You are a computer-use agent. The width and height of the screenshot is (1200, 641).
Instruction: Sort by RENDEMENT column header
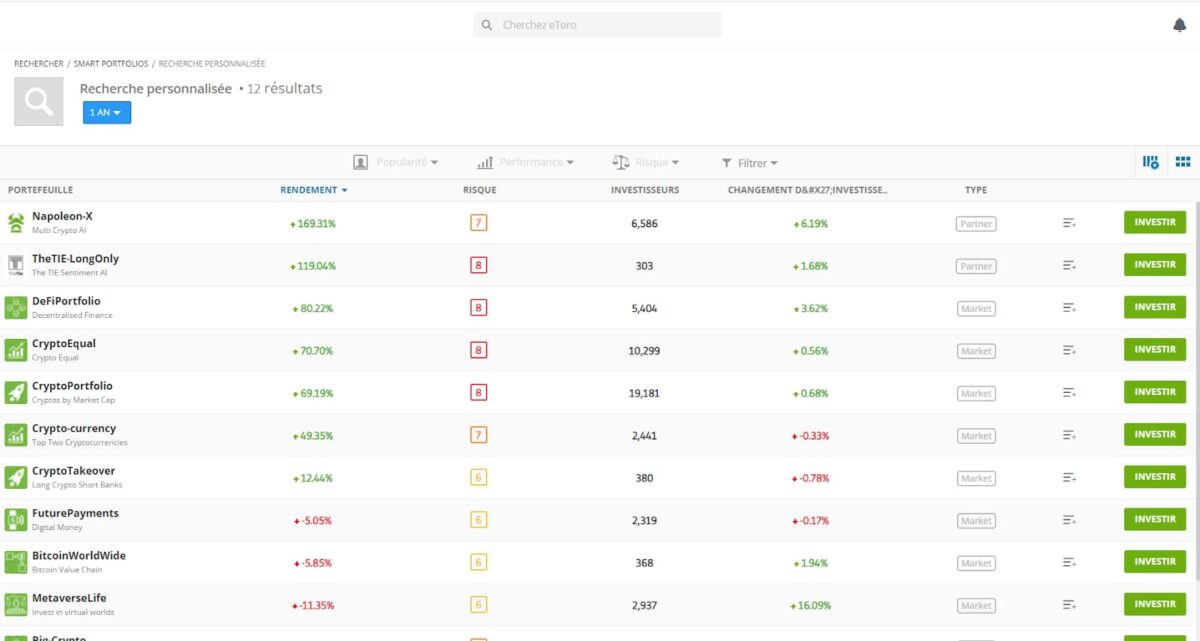[314, 190]
